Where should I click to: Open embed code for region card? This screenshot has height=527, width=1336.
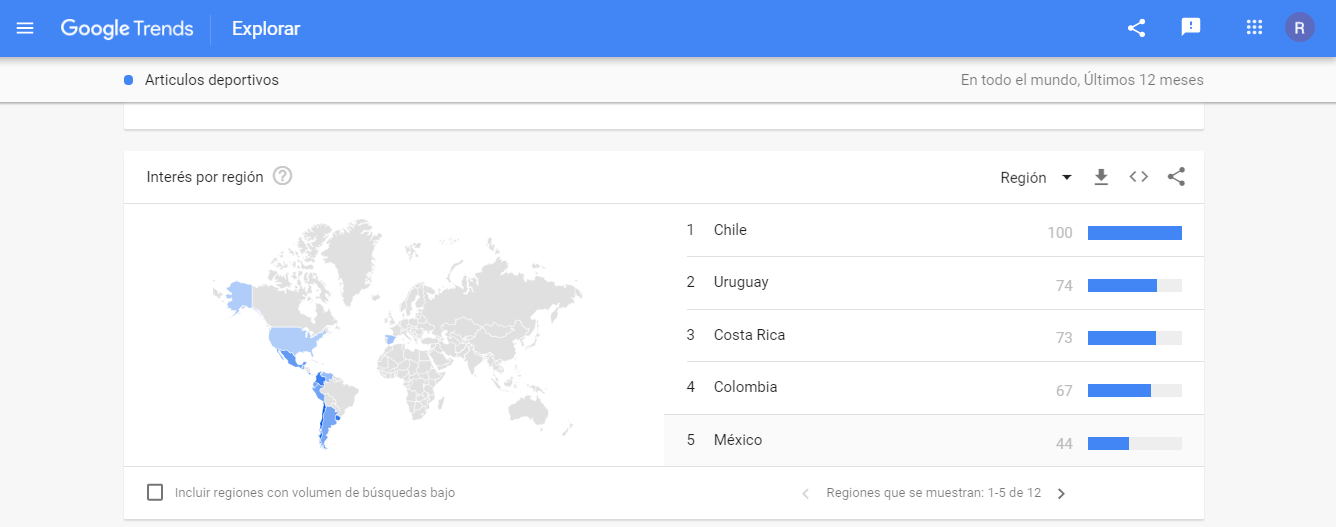point(1139,177)
